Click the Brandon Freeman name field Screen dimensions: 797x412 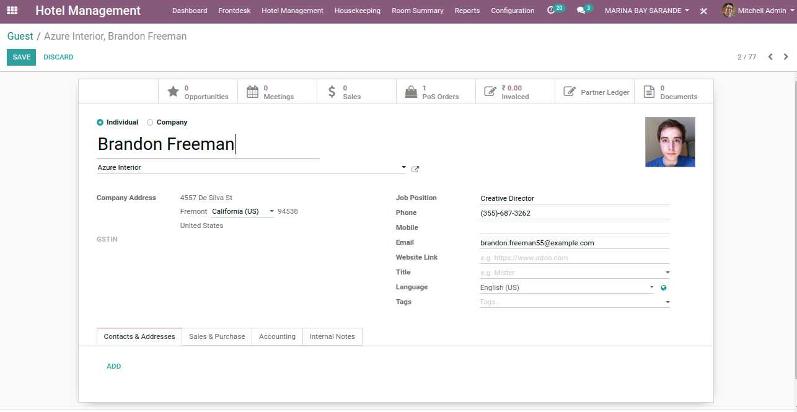pyautogui.click(x=208, y=144)
